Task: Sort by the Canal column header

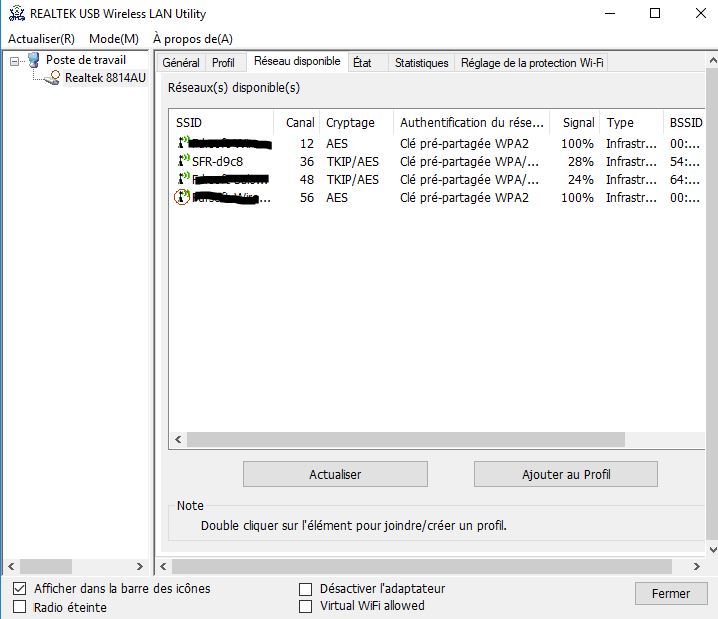Action: (x=297, y=123)
